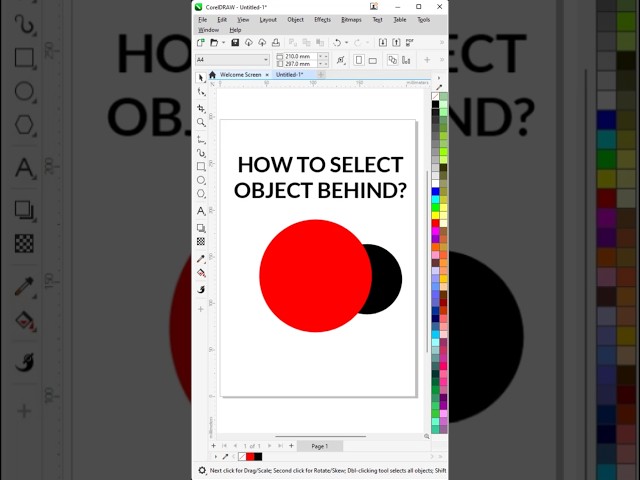Image resolution: width=640 pixels, height=480 pixels.
Task: Expand the standard toolbar overflow chevron
Action: pyautogui.click(x=441, y=42)
